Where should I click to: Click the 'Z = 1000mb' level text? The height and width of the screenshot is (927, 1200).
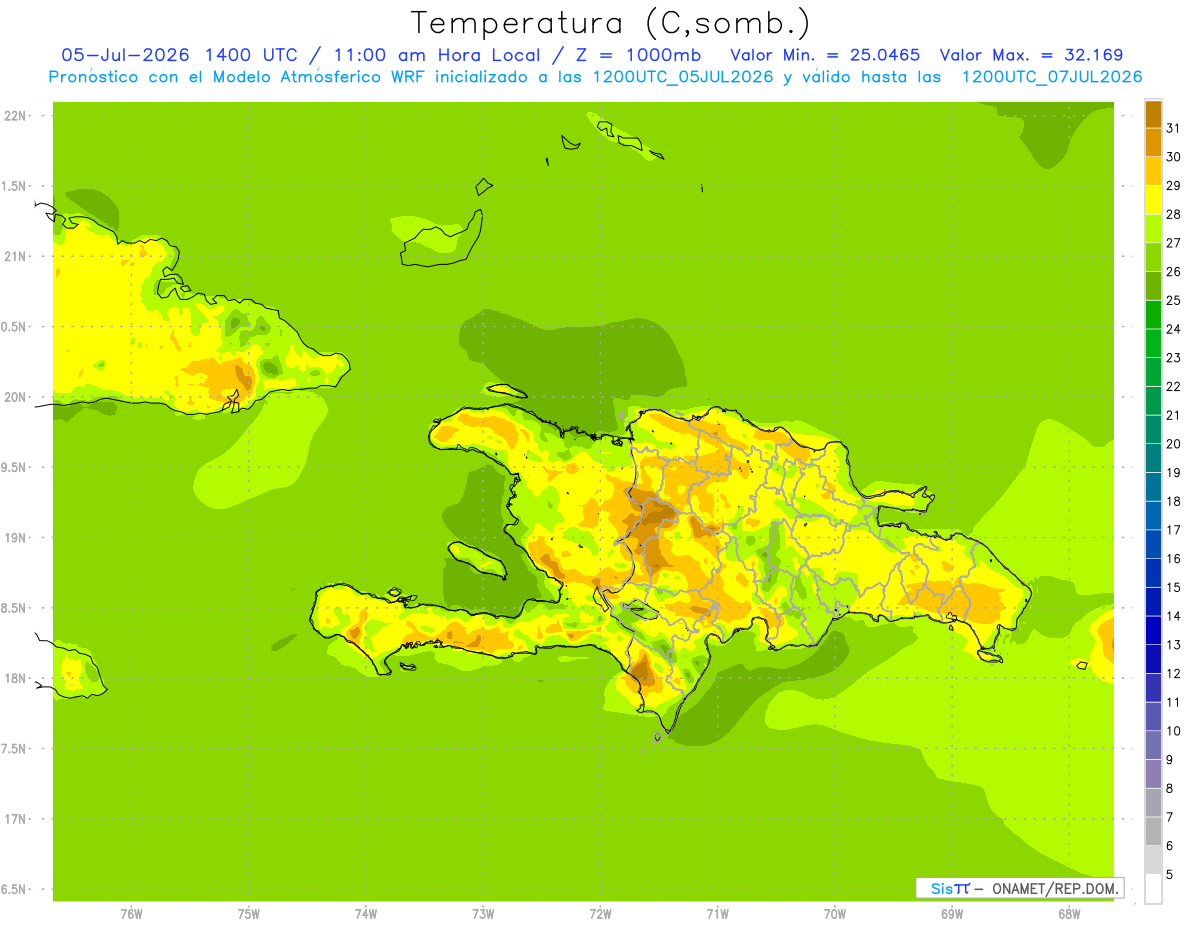pos(636,55)
